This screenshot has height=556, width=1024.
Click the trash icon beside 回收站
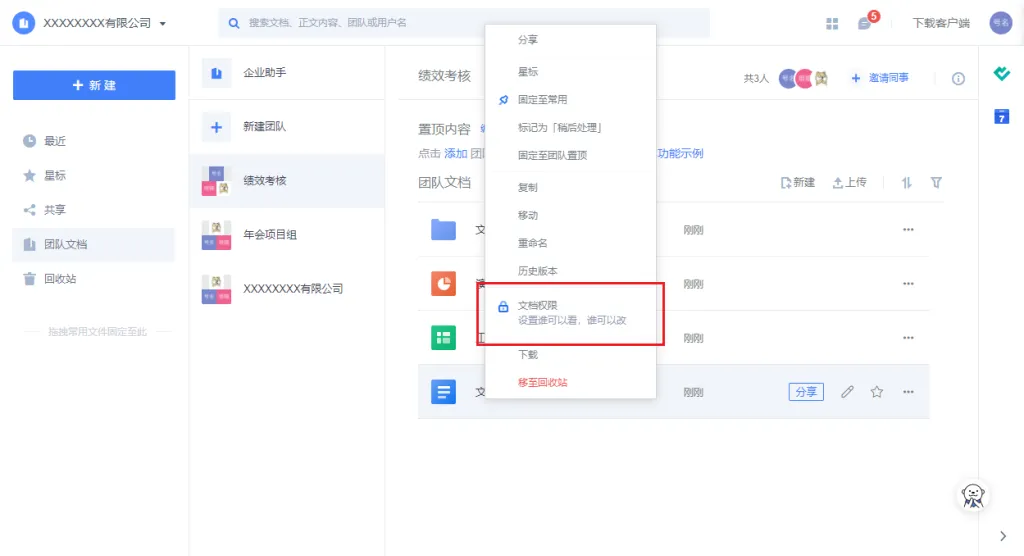point(29,279)
